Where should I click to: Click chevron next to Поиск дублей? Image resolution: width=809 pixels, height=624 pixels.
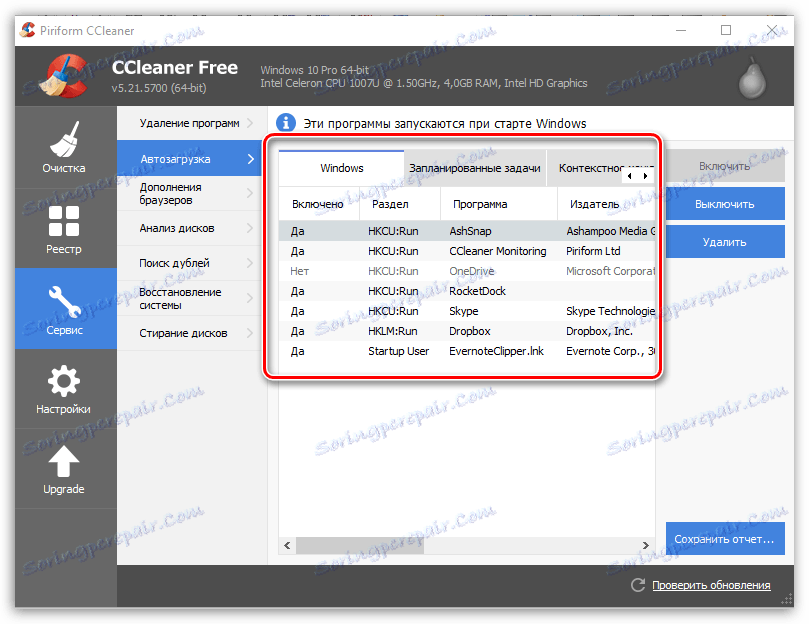(x=250, y=263)
